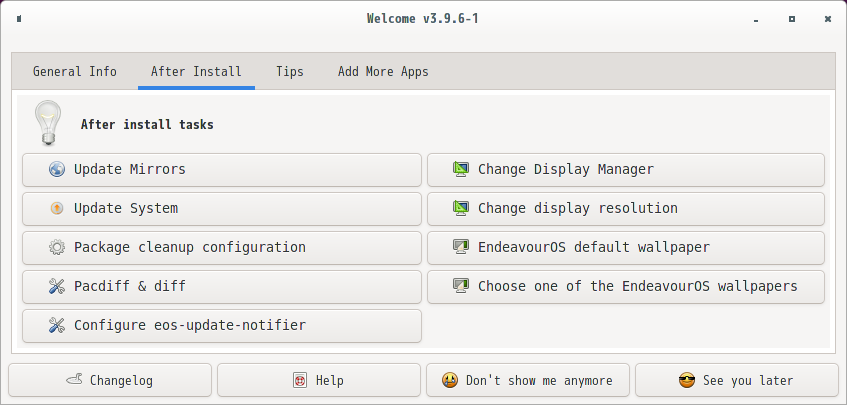Open the Changelog
Image resolution: width=847 pixels, height=405 pixels.
point(110,380)
